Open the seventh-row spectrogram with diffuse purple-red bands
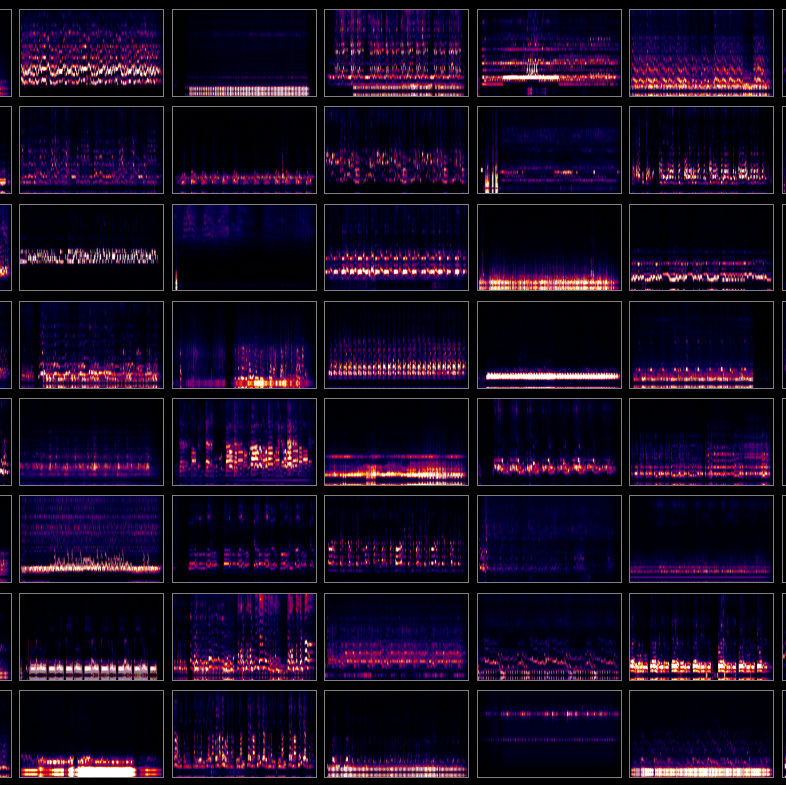Screen dimensions: 786x785 click(397, 637)
